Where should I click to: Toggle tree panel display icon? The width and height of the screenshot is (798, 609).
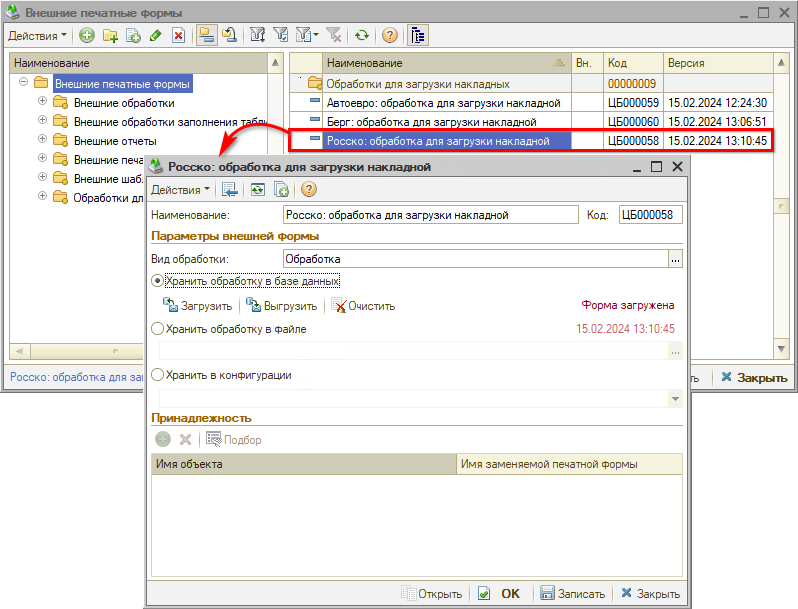(418, 36)
